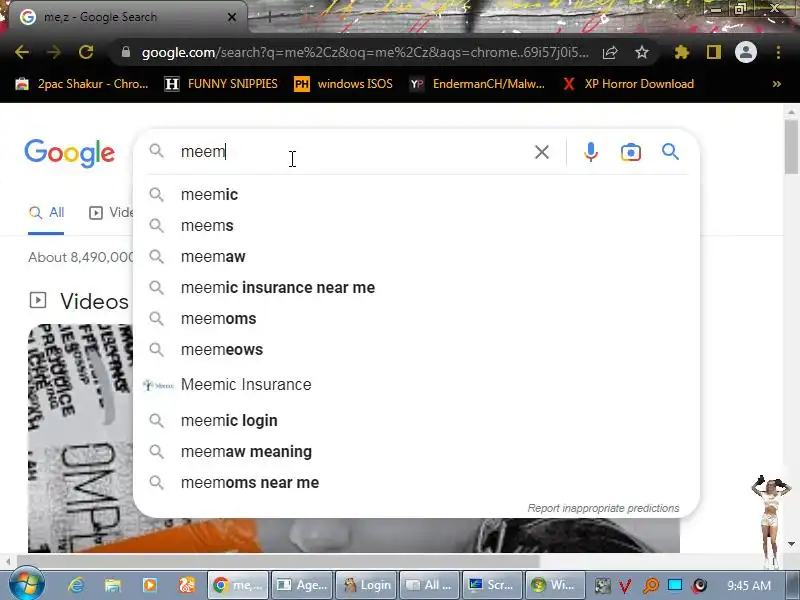Choose the 'meemeows' suggestion
The image size is (800, 600).
pos(416,350)
